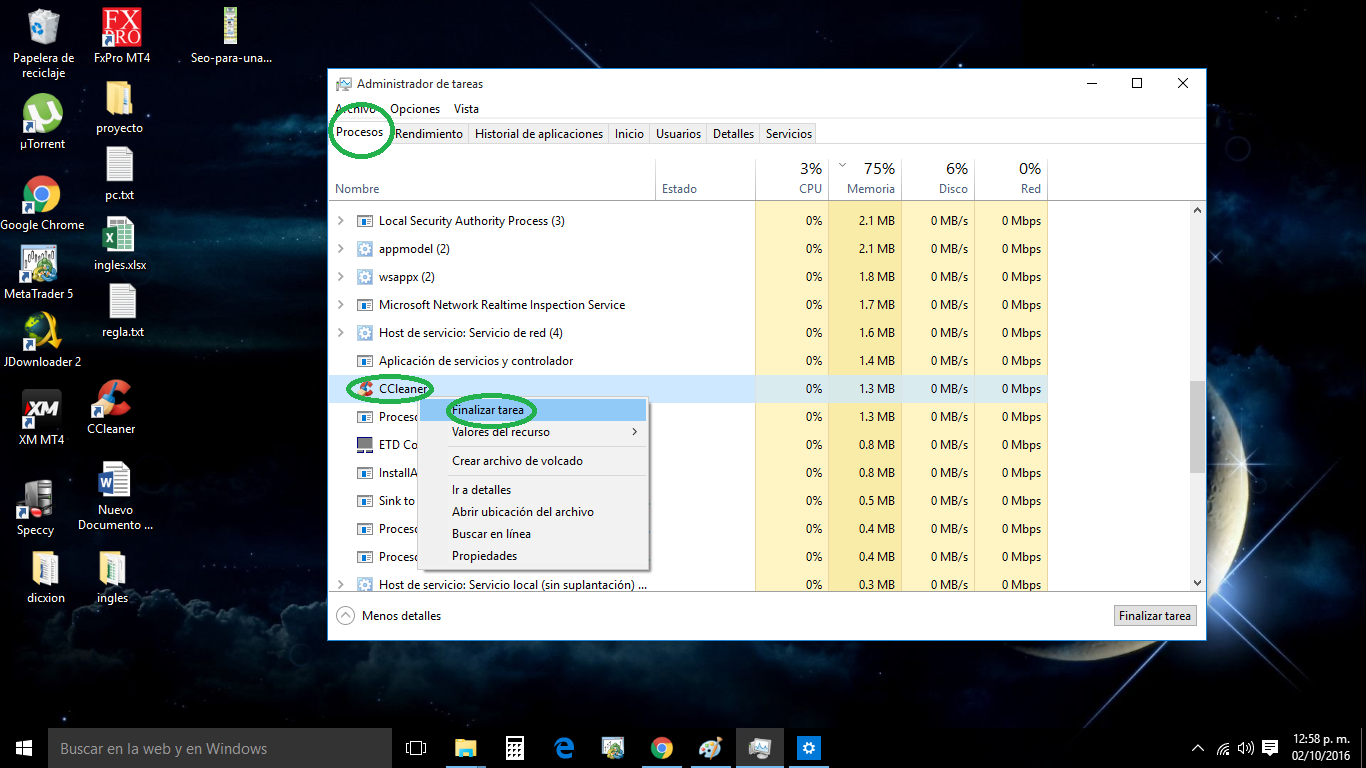Screen dimensions: 1366x768
Task: Expand the Host de servicio: Servicio de red process
Action: 340,332
